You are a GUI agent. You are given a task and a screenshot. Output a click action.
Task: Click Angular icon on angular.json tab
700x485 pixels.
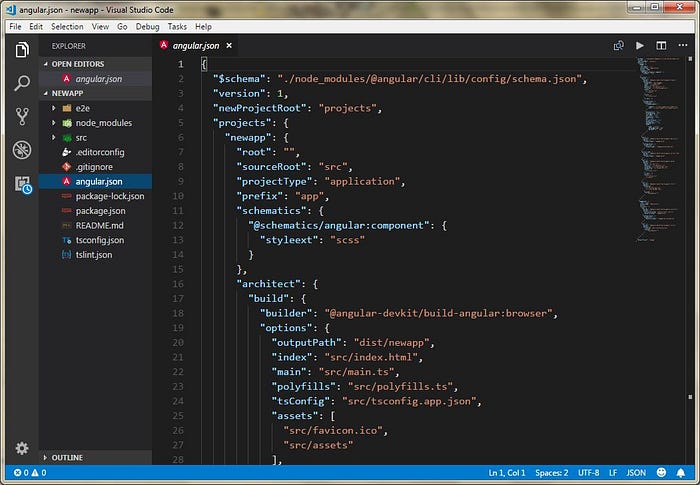tap(164, 45)
